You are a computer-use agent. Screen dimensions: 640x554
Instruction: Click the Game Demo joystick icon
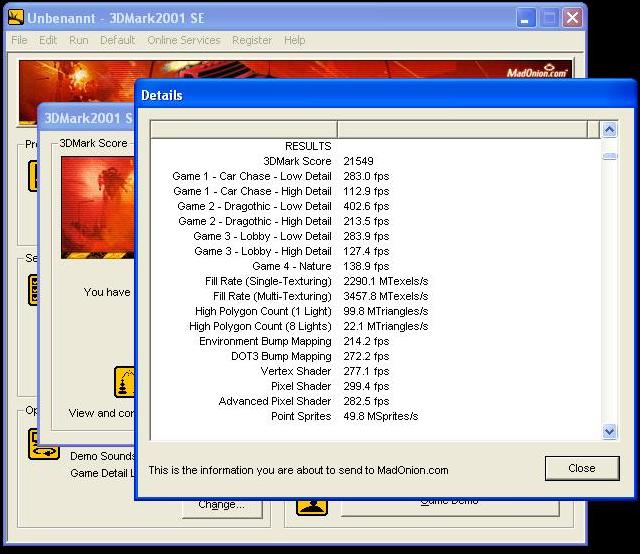point(312,507)
